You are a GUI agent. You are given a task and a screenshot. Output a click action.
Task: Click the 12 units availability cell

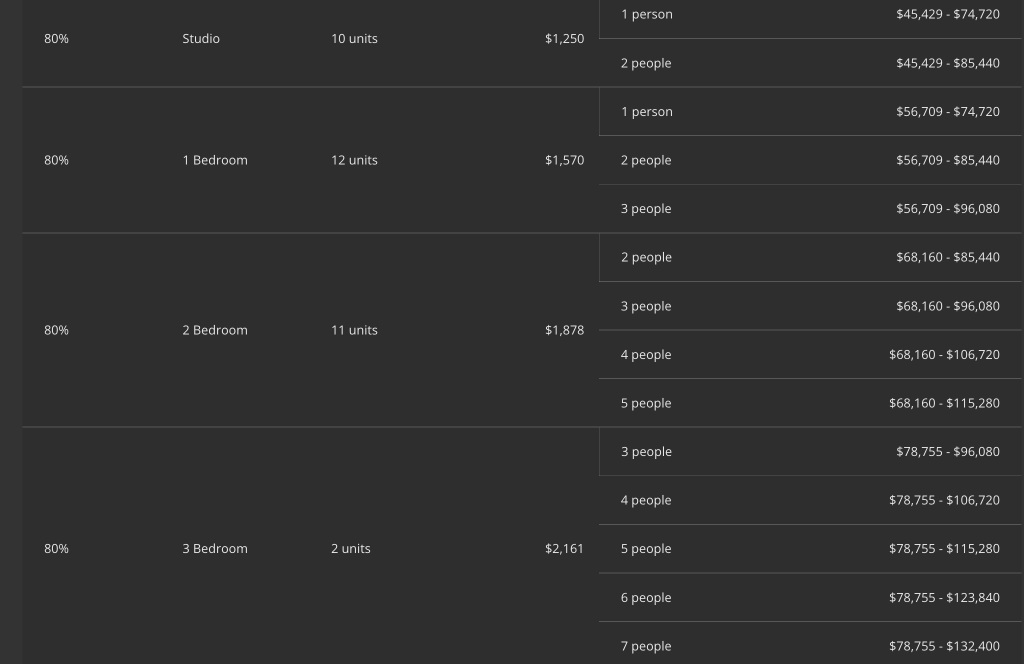click(x=354, y=160)
